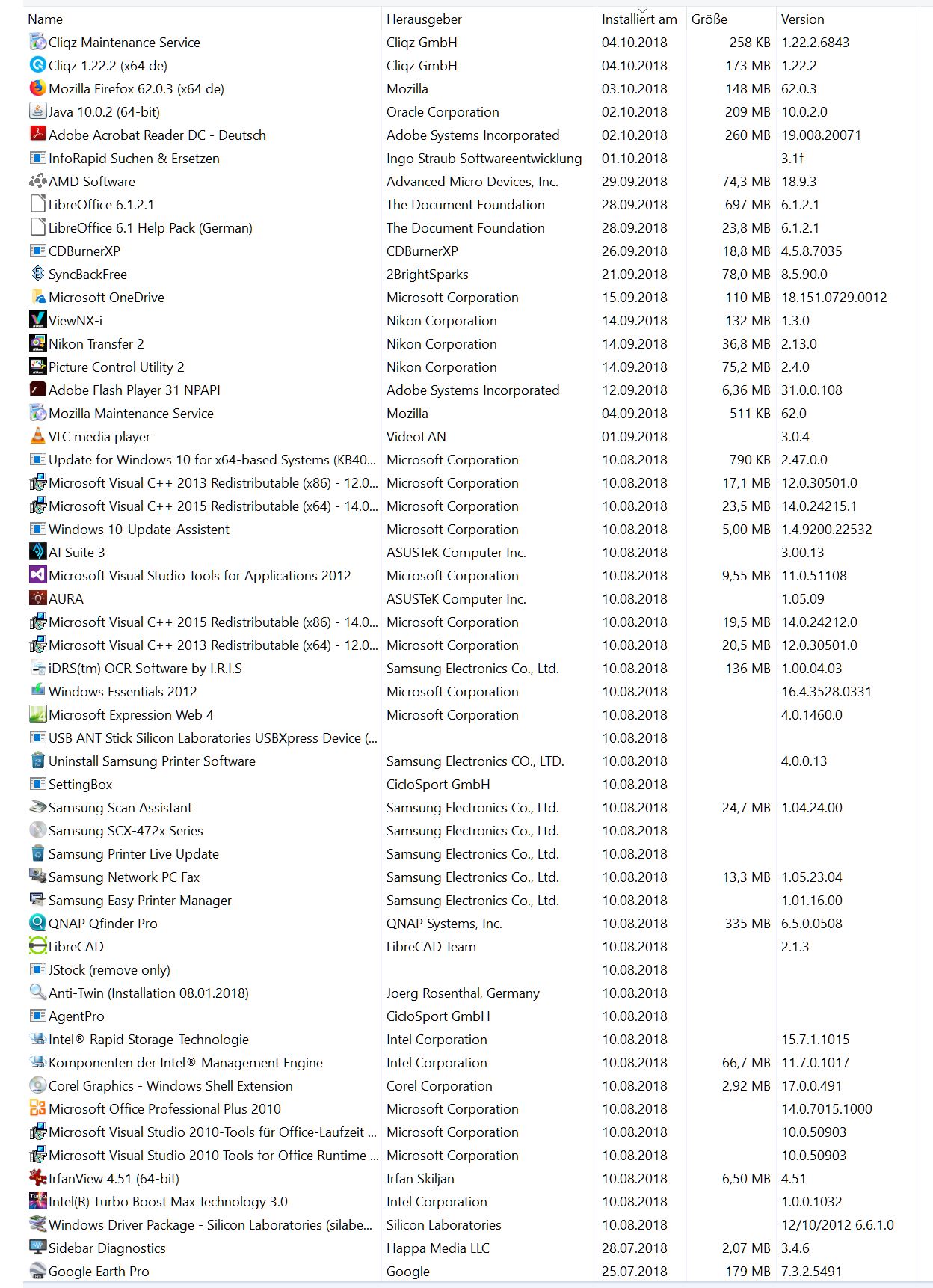
Task: Click publisher Ingo Straub Softwareentwicklung
Action: click(x=484, y=158)
